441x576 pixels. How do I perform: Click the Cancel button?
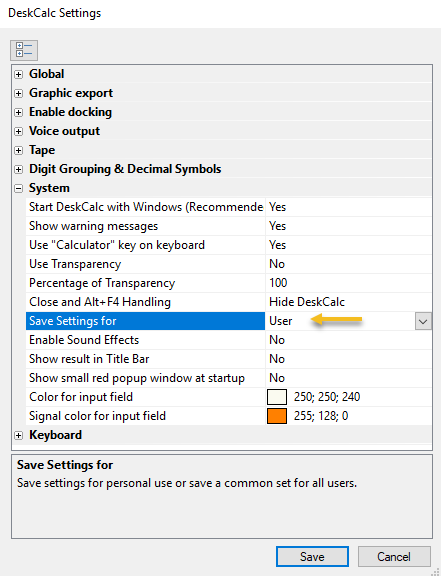click(394, 557)
